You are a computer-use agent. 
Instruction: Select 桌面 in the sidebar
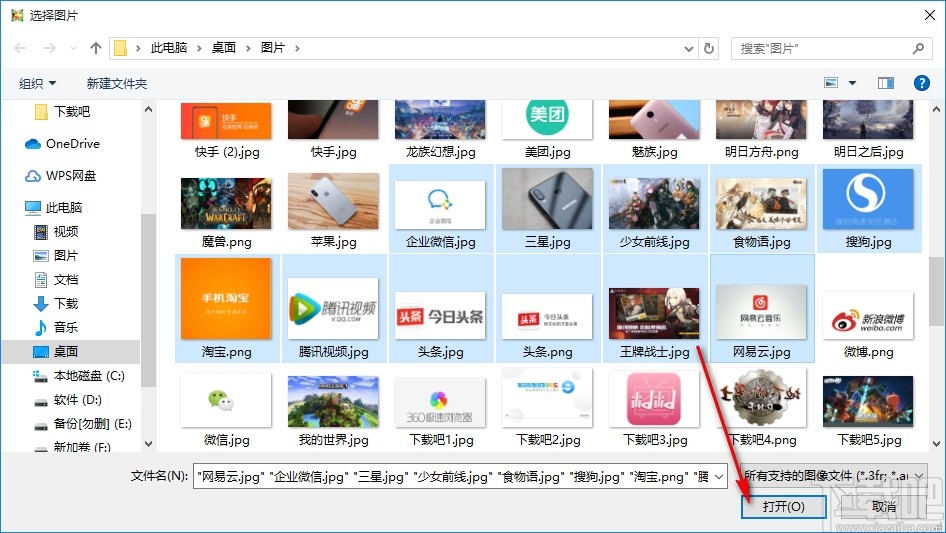tap(56, 351)
